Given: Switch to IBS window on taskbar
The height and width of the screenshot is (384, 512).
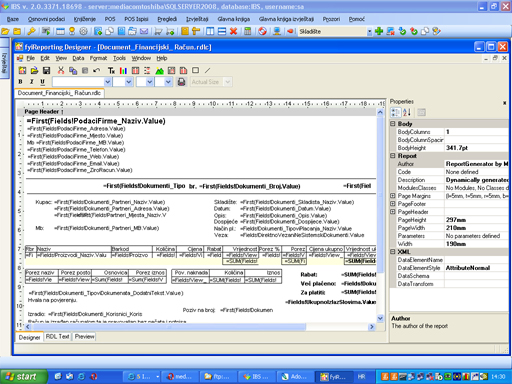Looking at the screenshot, I should pos(257,377).
